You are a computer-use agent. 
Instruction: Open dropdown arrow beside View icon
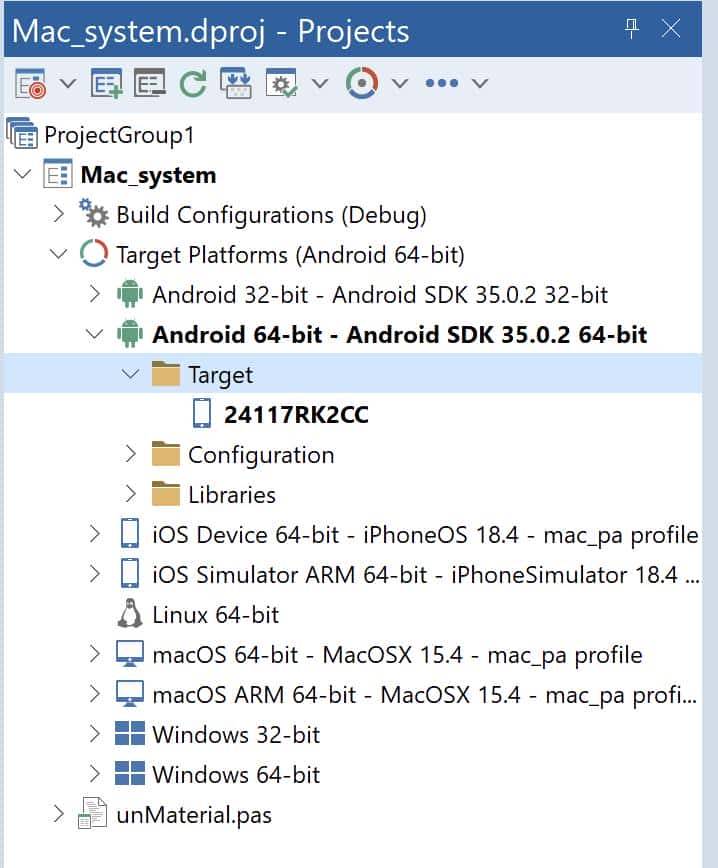click(x=68, y=84)
